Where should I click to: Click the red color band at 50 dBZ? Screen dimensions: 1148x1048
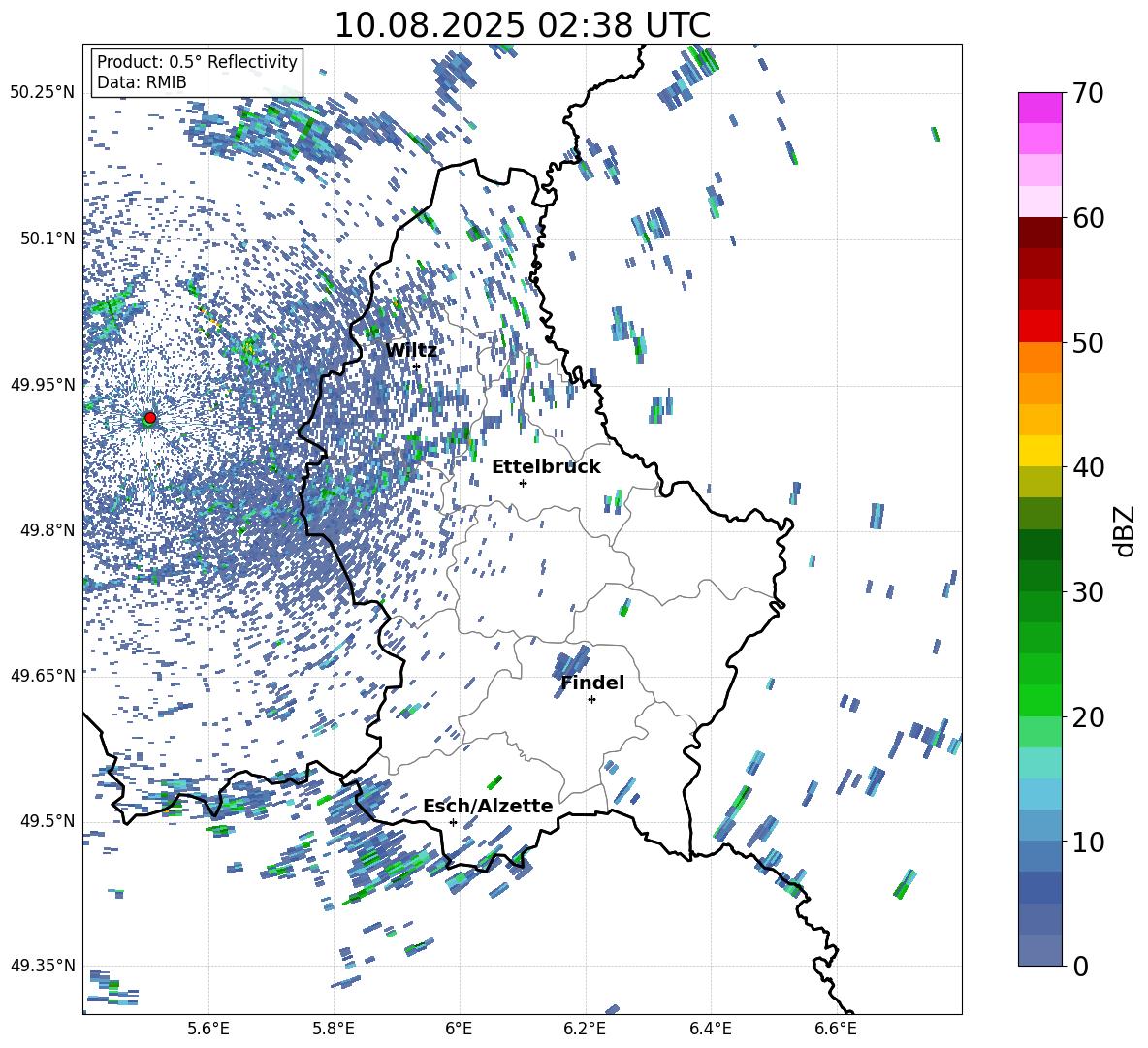[1039, 327]
